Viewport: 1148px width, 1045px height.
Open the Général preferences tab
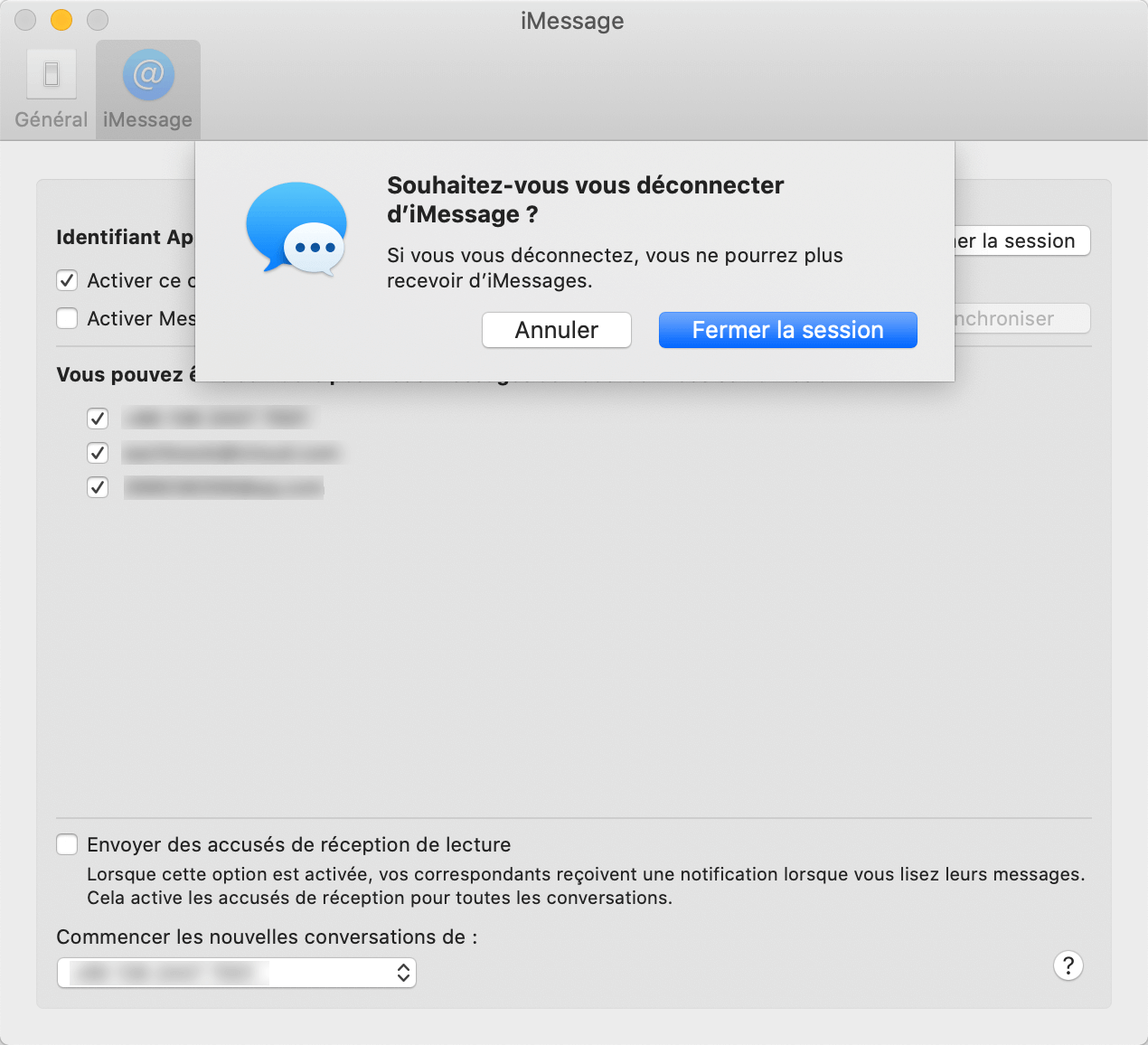point(51,89)
